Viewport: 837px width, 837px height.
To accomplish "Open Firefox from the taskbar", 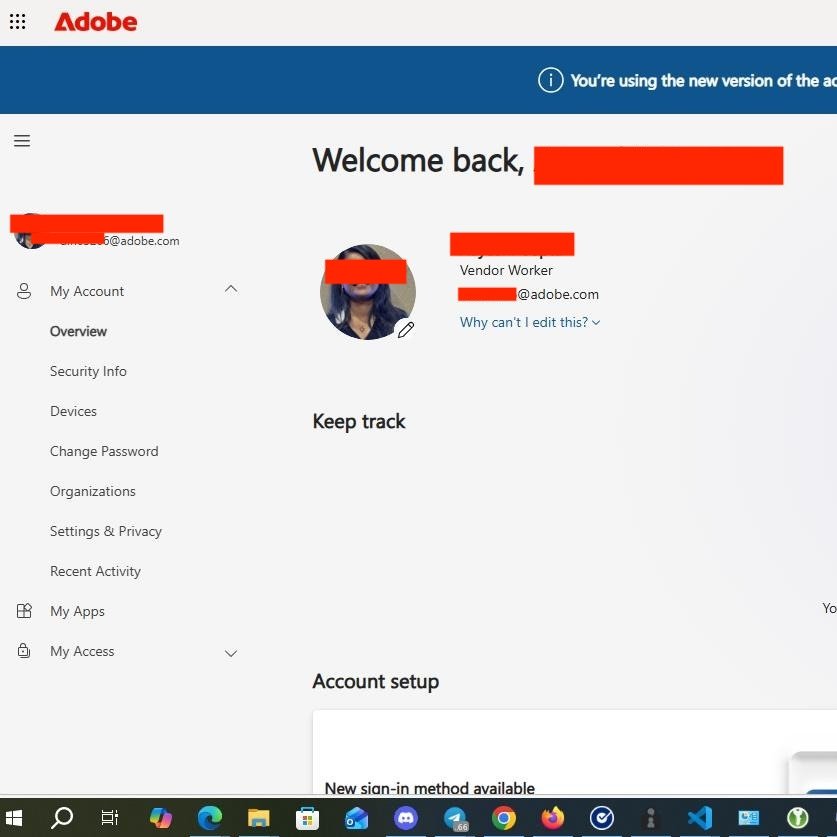I will 553,818.
